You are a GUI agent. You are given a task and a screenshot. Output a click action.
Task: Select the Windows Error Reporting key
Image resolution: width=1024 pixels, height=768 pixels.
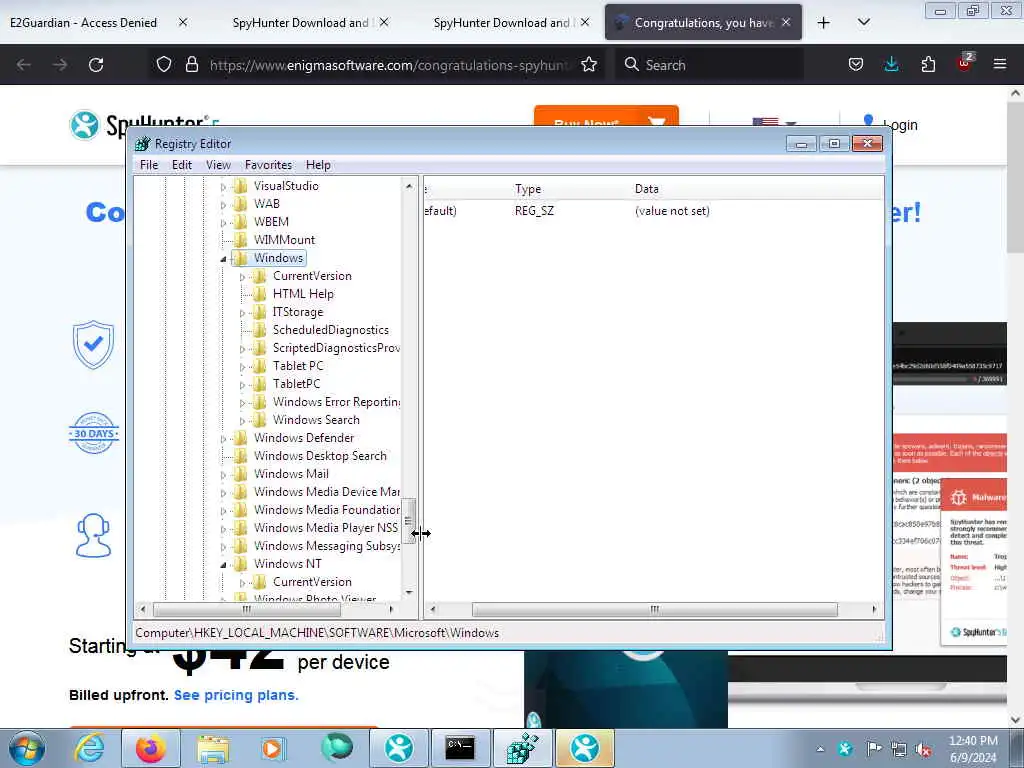click(336, 402)
